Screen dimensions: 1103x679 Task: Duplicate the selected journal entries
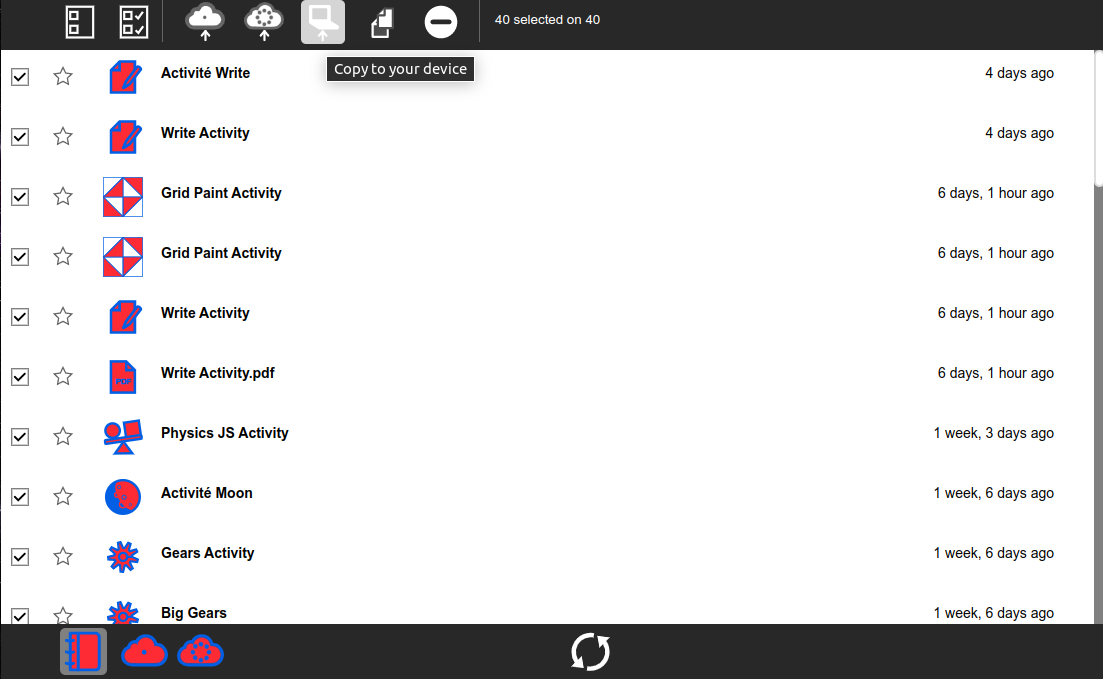pos(382,22)
